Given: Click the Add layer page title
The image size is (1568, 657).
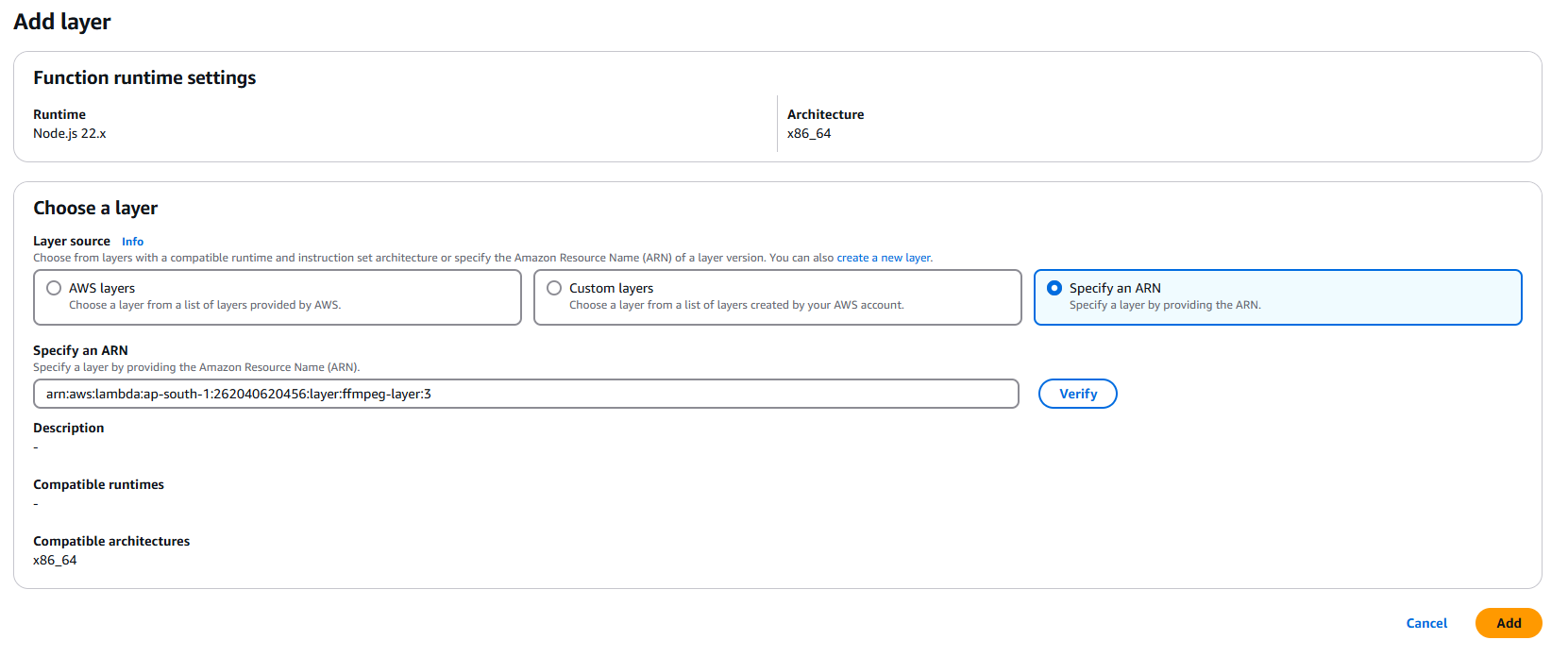Looking at the screenshot, I should (x=62, y=22).
